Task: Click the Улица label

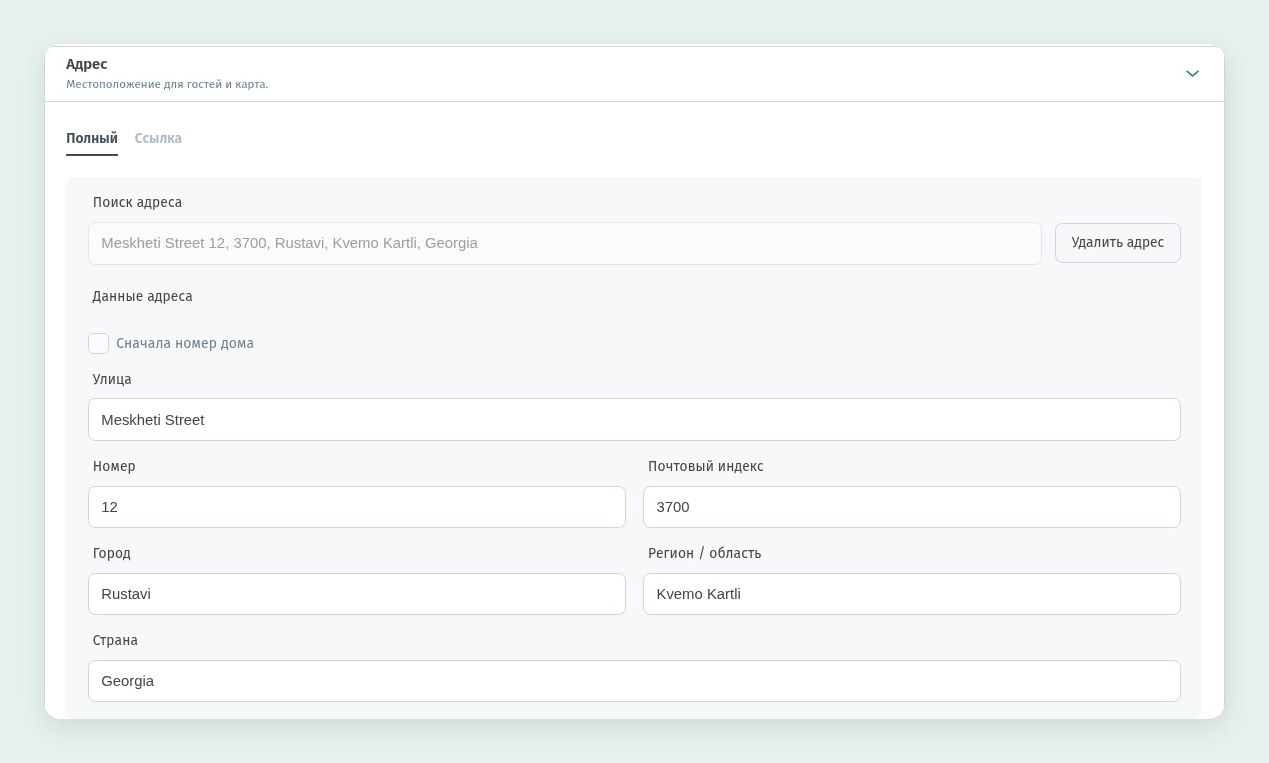Action: [112, 379]
